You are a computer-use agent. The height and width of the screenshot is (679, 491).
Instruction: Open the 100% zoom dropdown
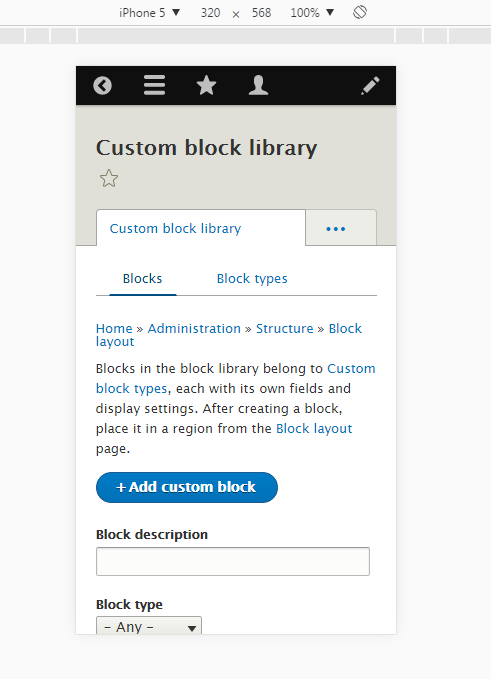pyautogui.click(x=312, y=13)
